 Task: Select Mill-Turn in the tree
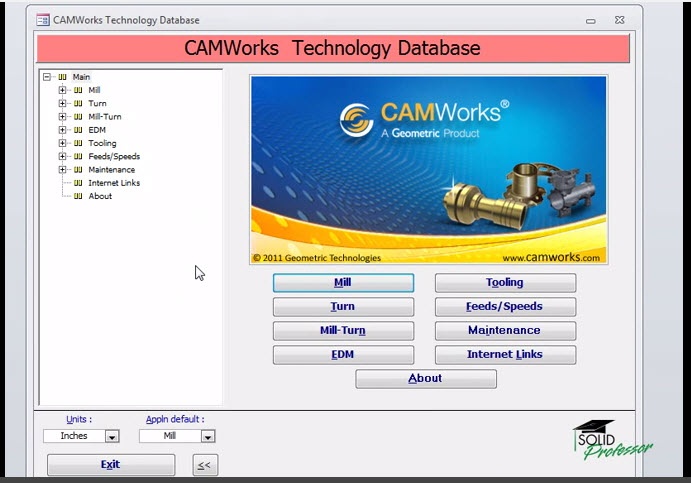click(105, 117)
